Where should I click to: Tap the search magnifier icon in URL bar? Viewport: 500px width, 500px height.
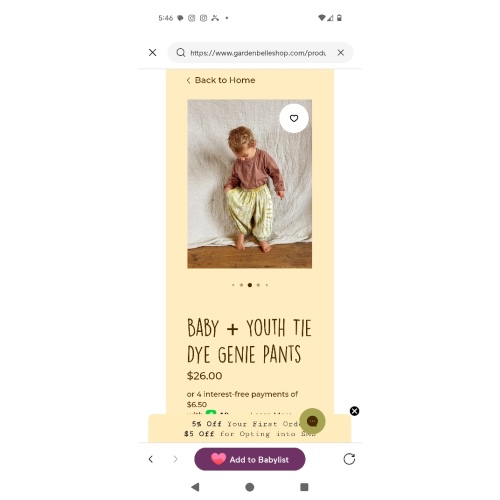coord(181,53)
